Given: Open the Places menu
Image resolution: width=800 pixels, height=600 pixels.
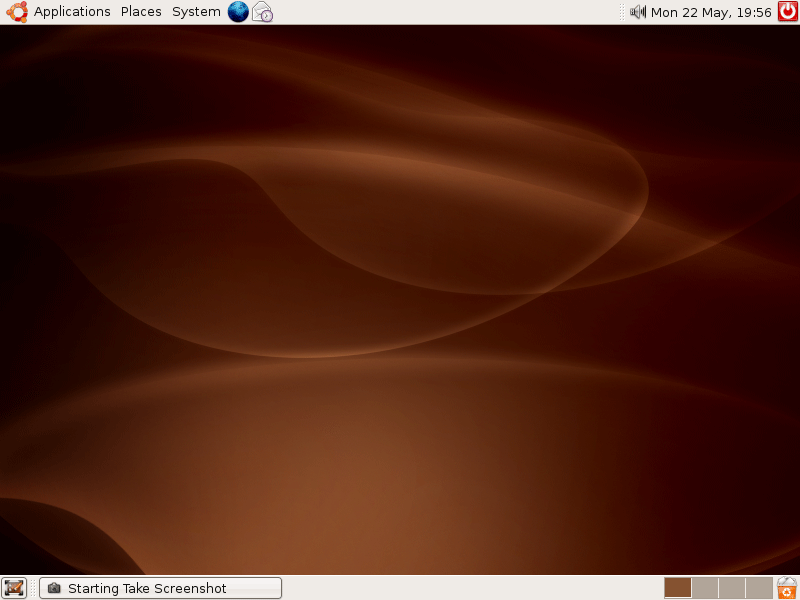Looking at the screenshot, I should tap(141, 12).
